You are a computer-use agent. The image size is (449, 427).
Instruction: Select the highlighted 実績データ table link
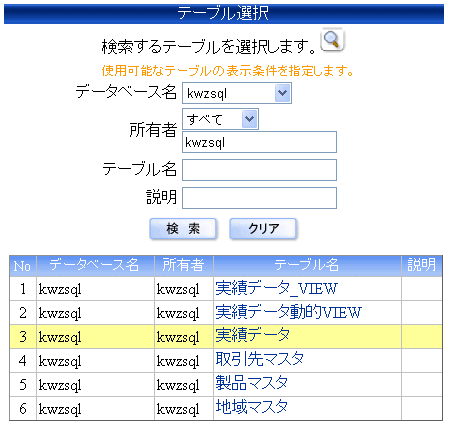point(253,335)
